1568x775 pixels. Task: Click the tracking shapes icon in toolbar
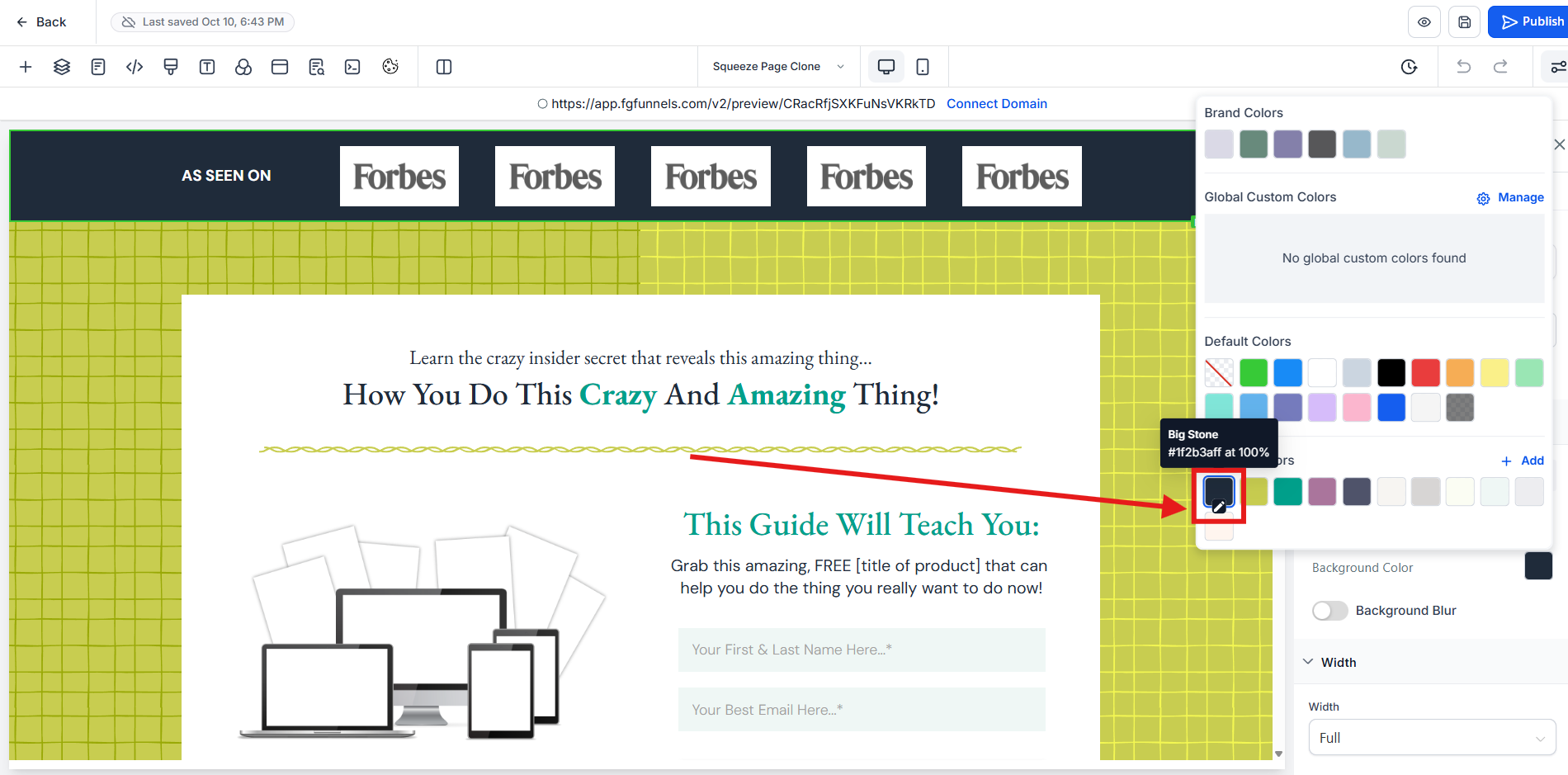click(x=243, y=67)
